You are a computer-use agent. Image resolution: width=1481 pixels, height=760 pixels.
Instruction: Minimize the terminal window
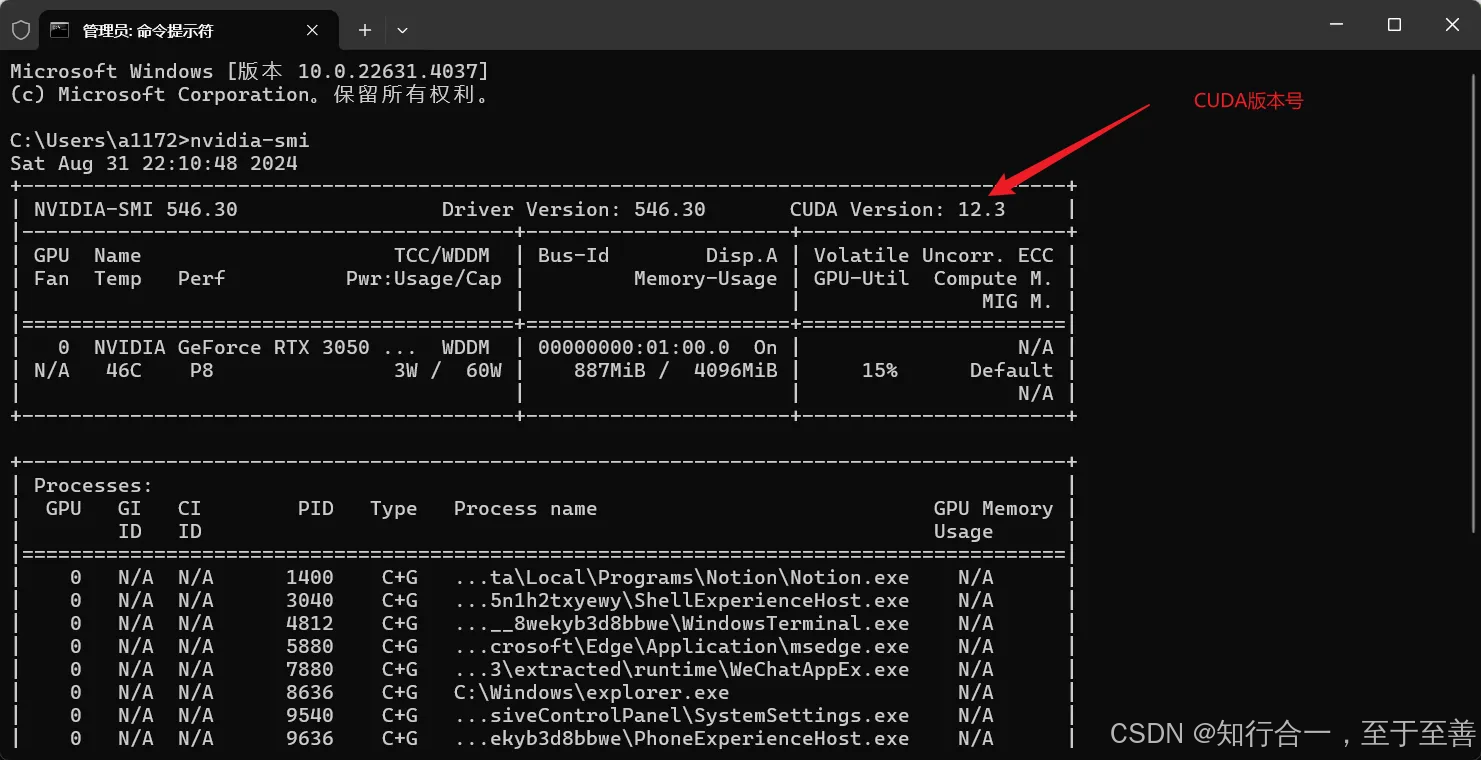1335,25
